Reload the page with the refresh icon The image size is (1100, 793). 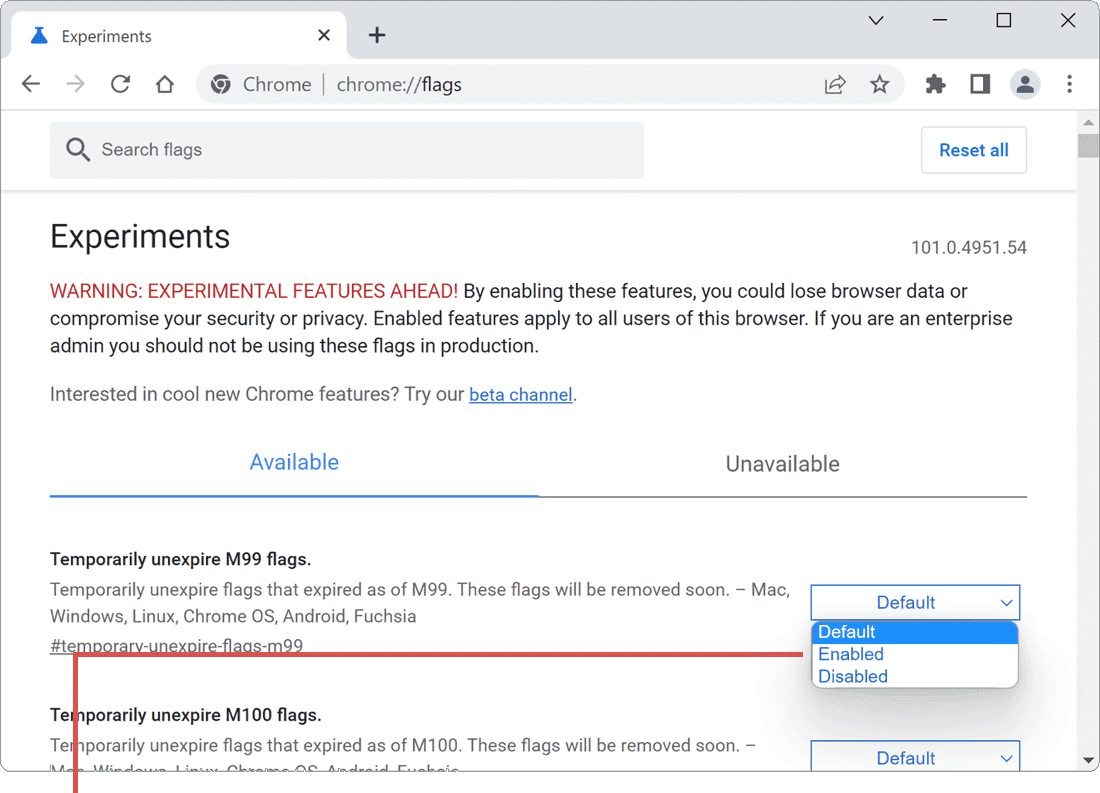tap(120, 84)
